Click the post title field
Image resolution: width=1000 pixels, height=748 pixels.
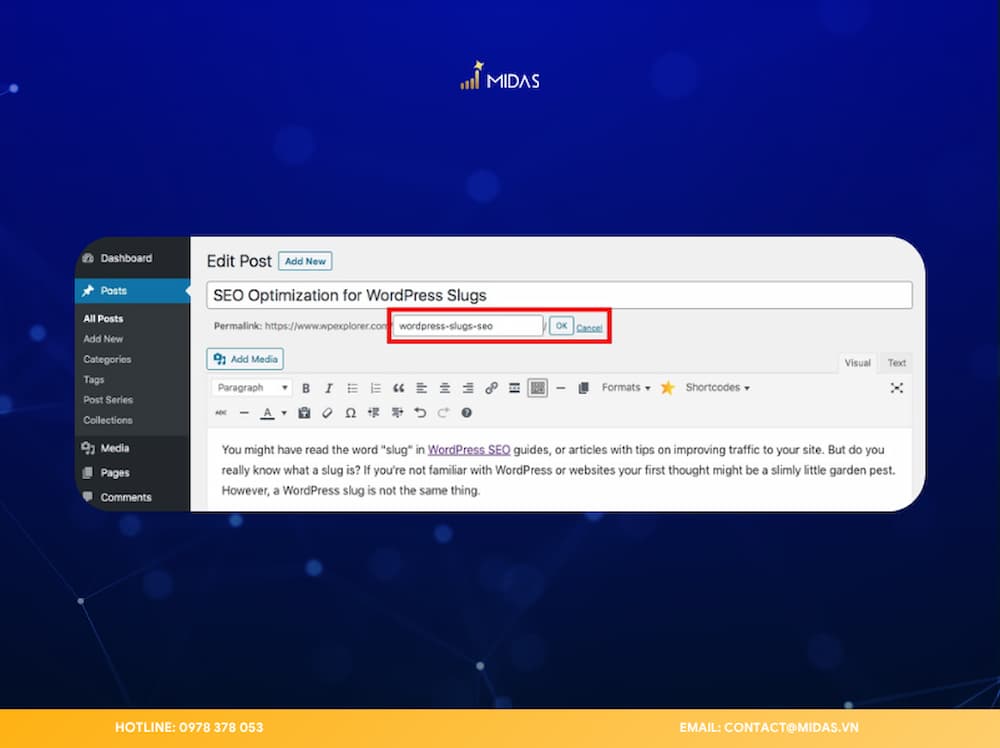(559, 295)
